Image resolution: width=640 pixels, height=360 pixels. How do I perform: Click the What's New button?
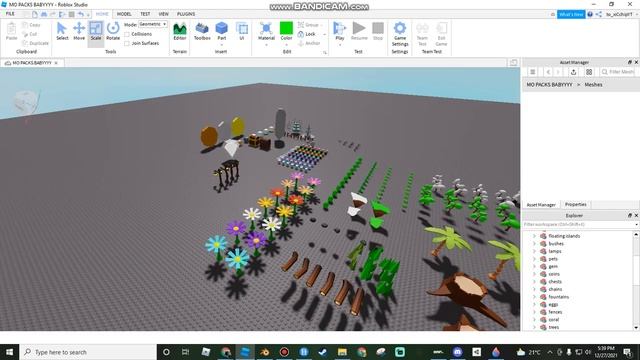click(x=571, y=14)
